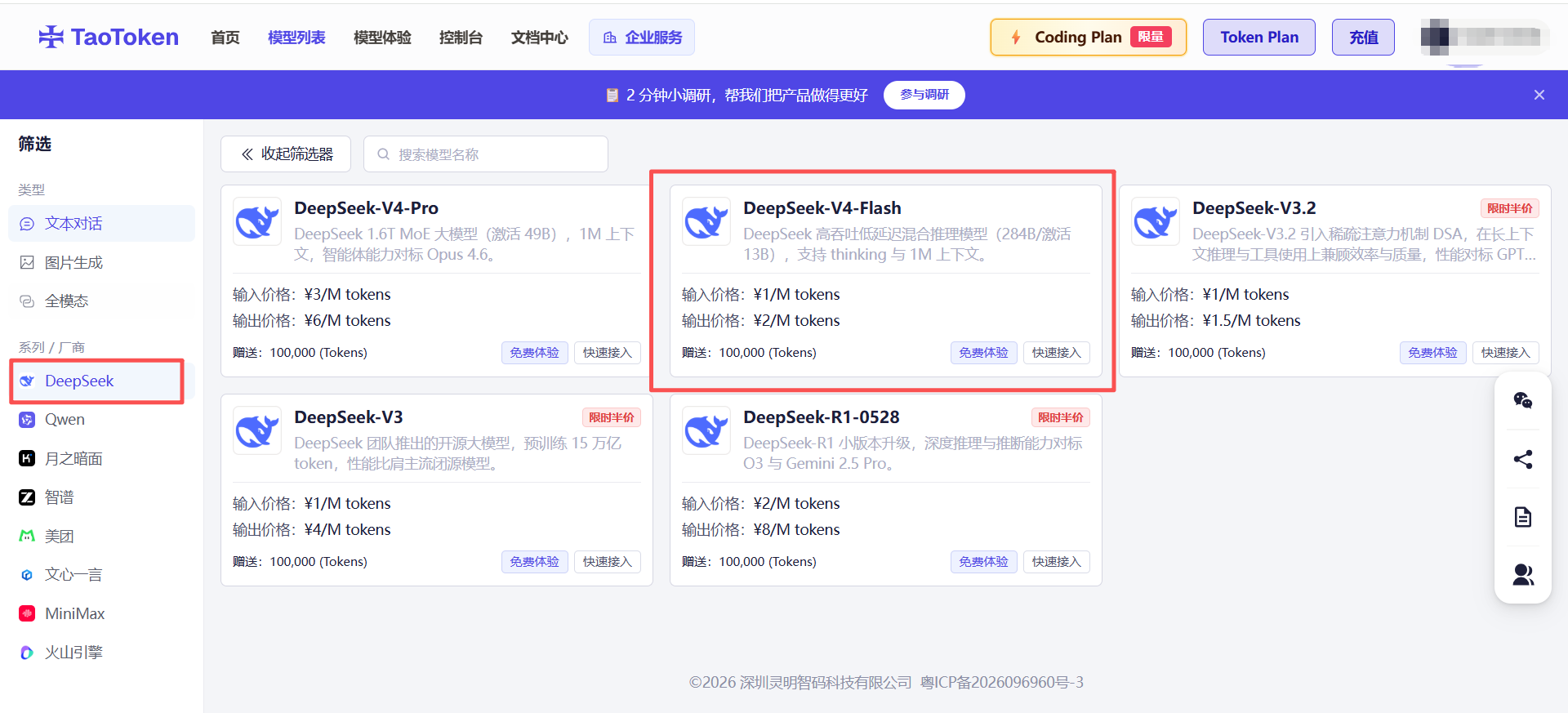Filter models by 智谱 vendor
This screenshot has width=1568, height=713.
click(x=101, y=497)
